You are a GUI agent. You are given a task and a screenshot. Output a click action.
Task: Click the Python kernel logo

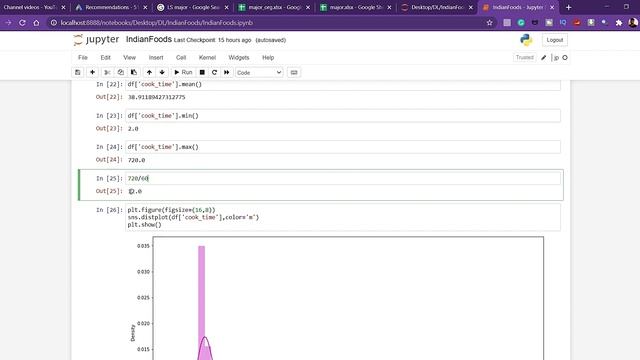(526, 40)
